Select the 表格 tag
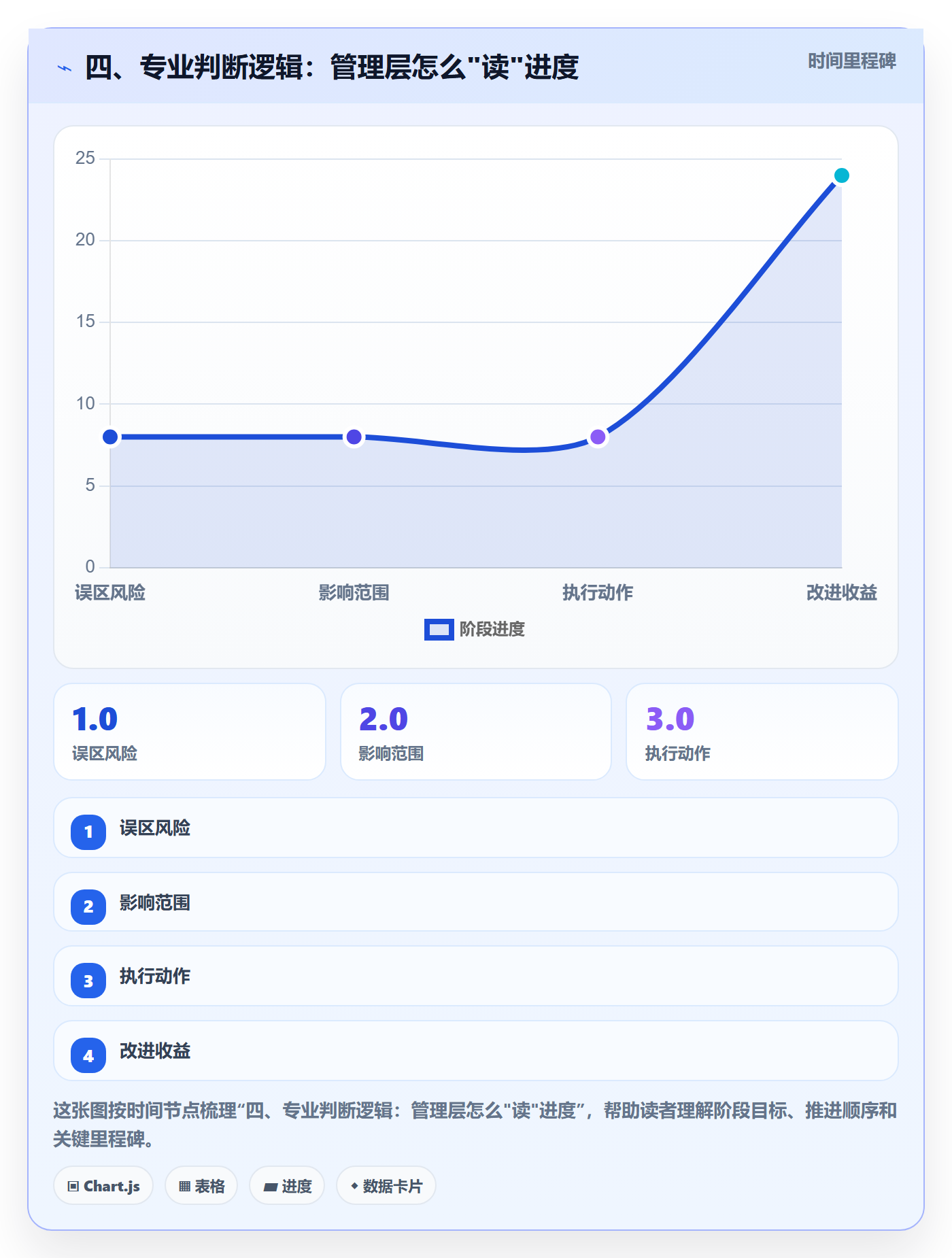The height and width of the screenshot is (1258, 952). [201, 1186]
